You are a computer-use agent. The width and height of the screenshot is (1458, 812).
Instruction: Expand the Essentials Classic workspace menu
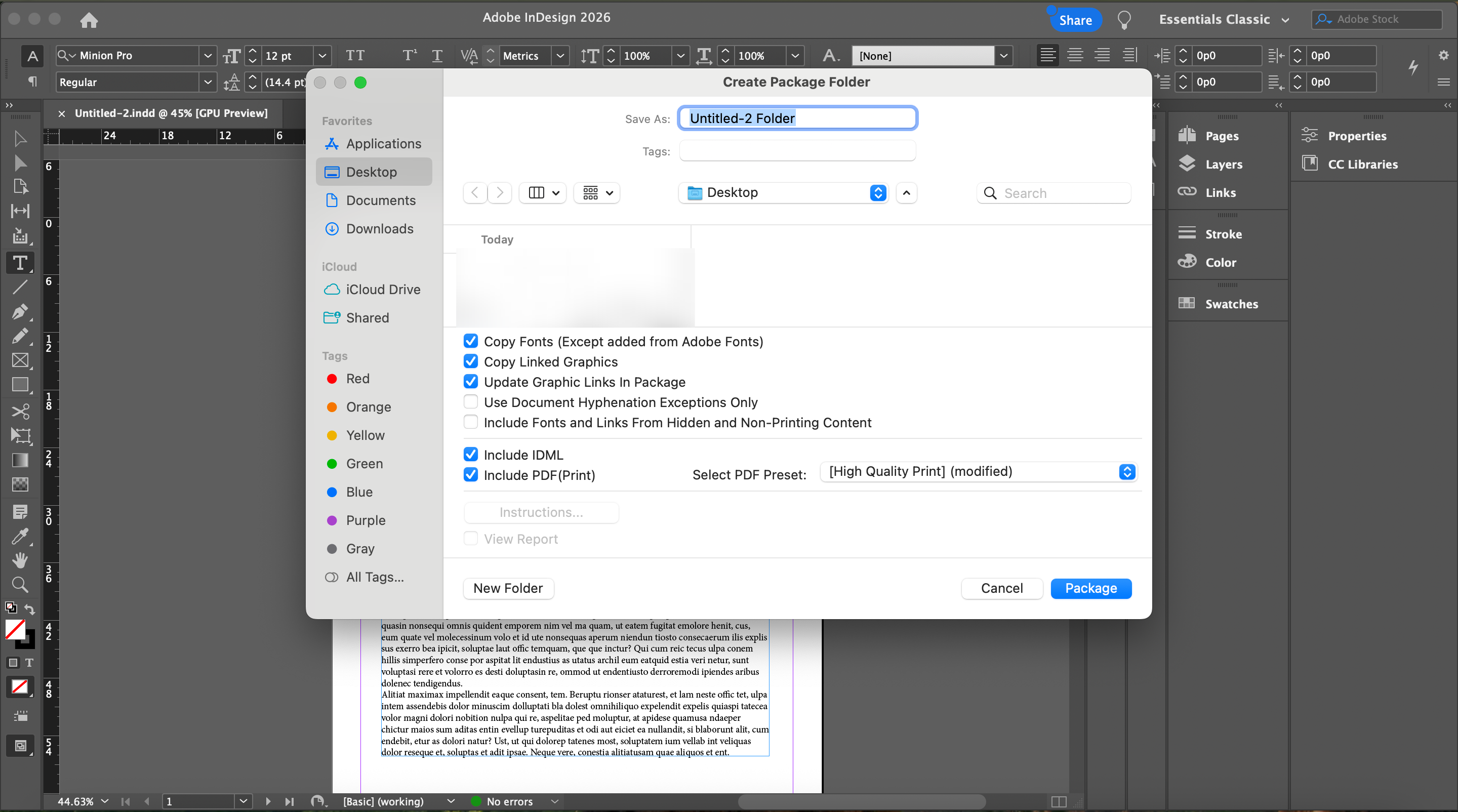[1224, 20]
